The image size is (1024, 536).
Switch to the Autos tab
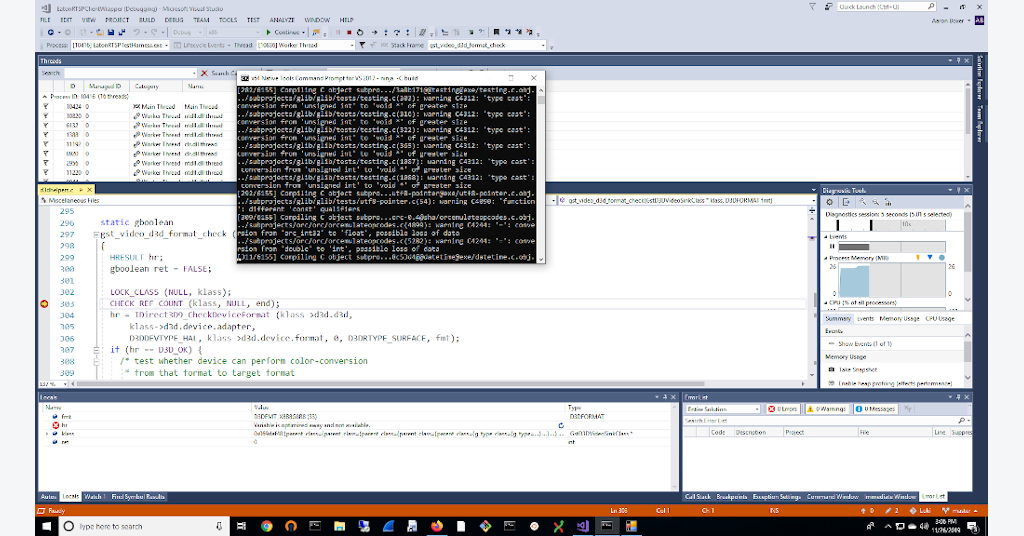(x=48, y=497)
